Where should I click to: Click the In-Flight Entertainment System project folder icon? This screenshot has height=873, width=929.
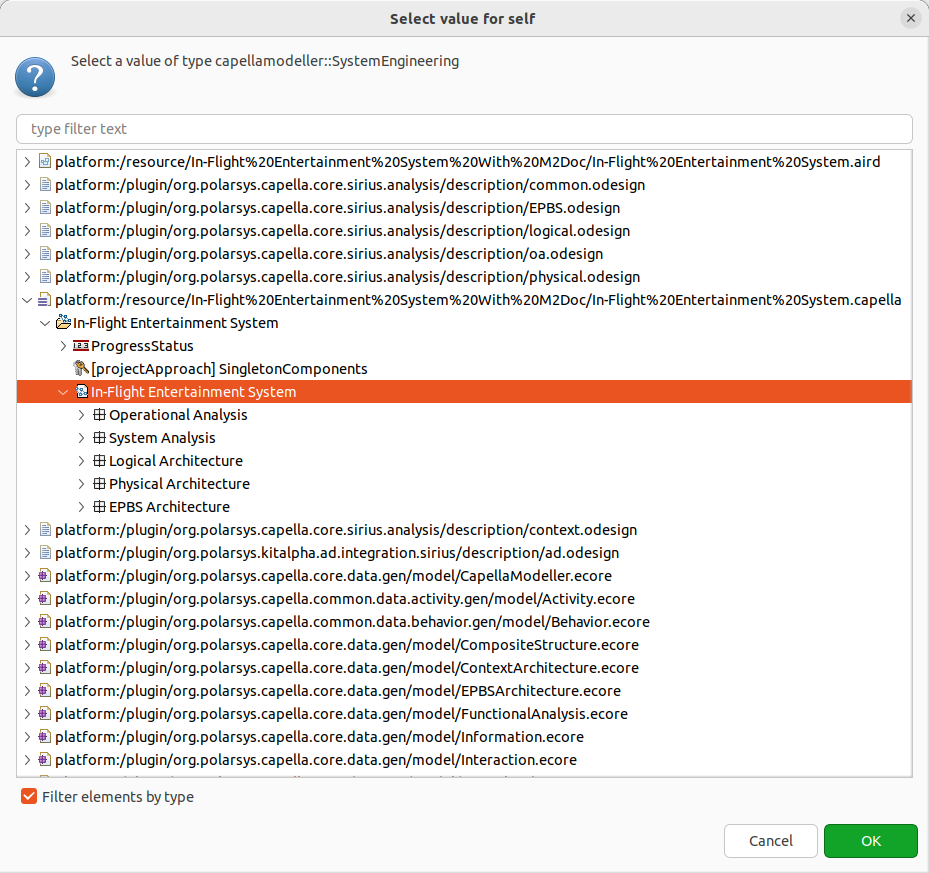(63, 323)
